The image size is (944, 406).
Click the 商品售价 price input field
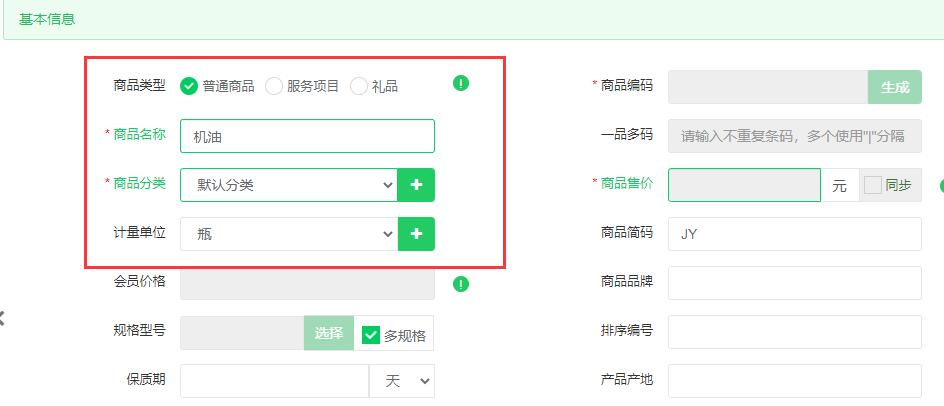coord(744,185)
